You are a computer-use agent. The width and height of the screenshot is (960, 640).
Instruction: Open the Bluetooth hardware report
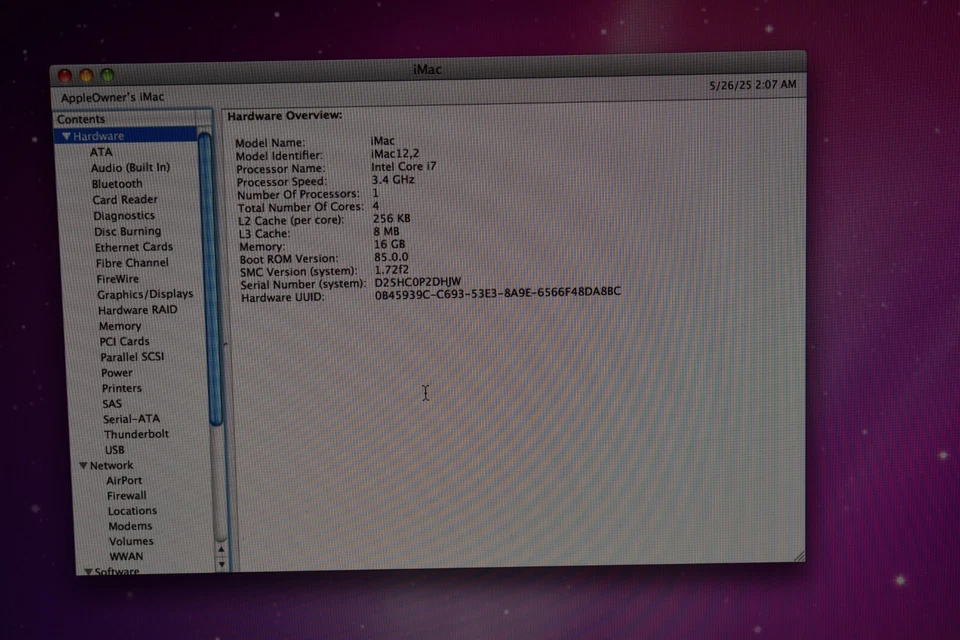coord(117,183)
